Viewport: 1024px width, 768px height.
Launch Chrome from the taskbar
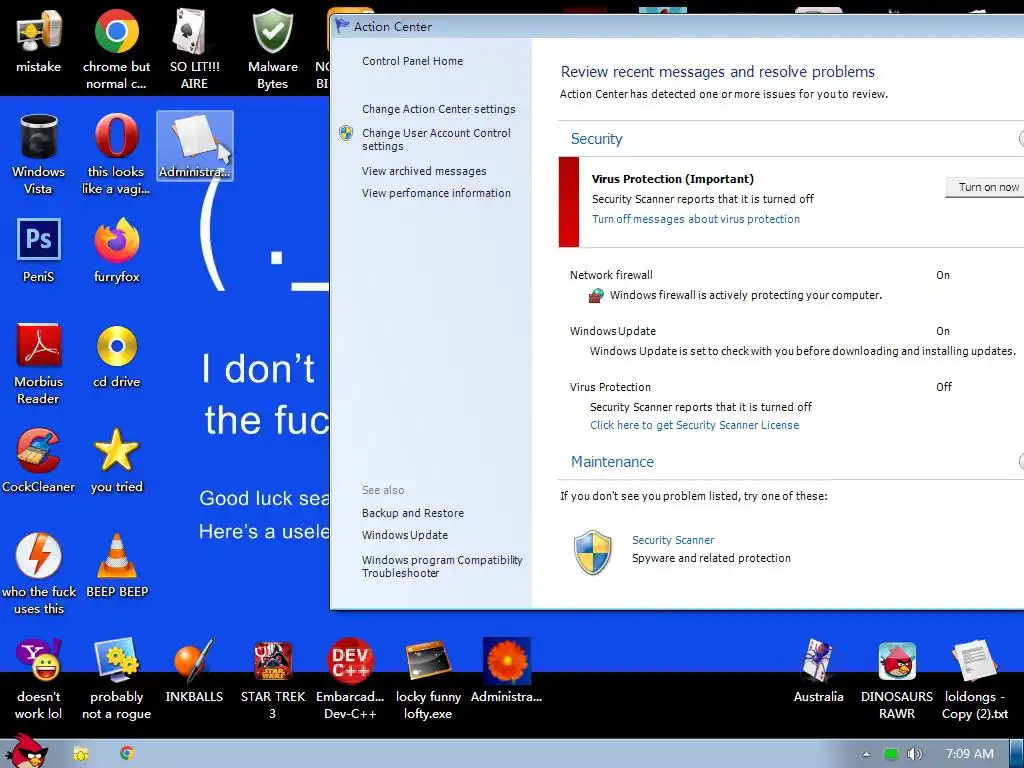pos(127,753)
